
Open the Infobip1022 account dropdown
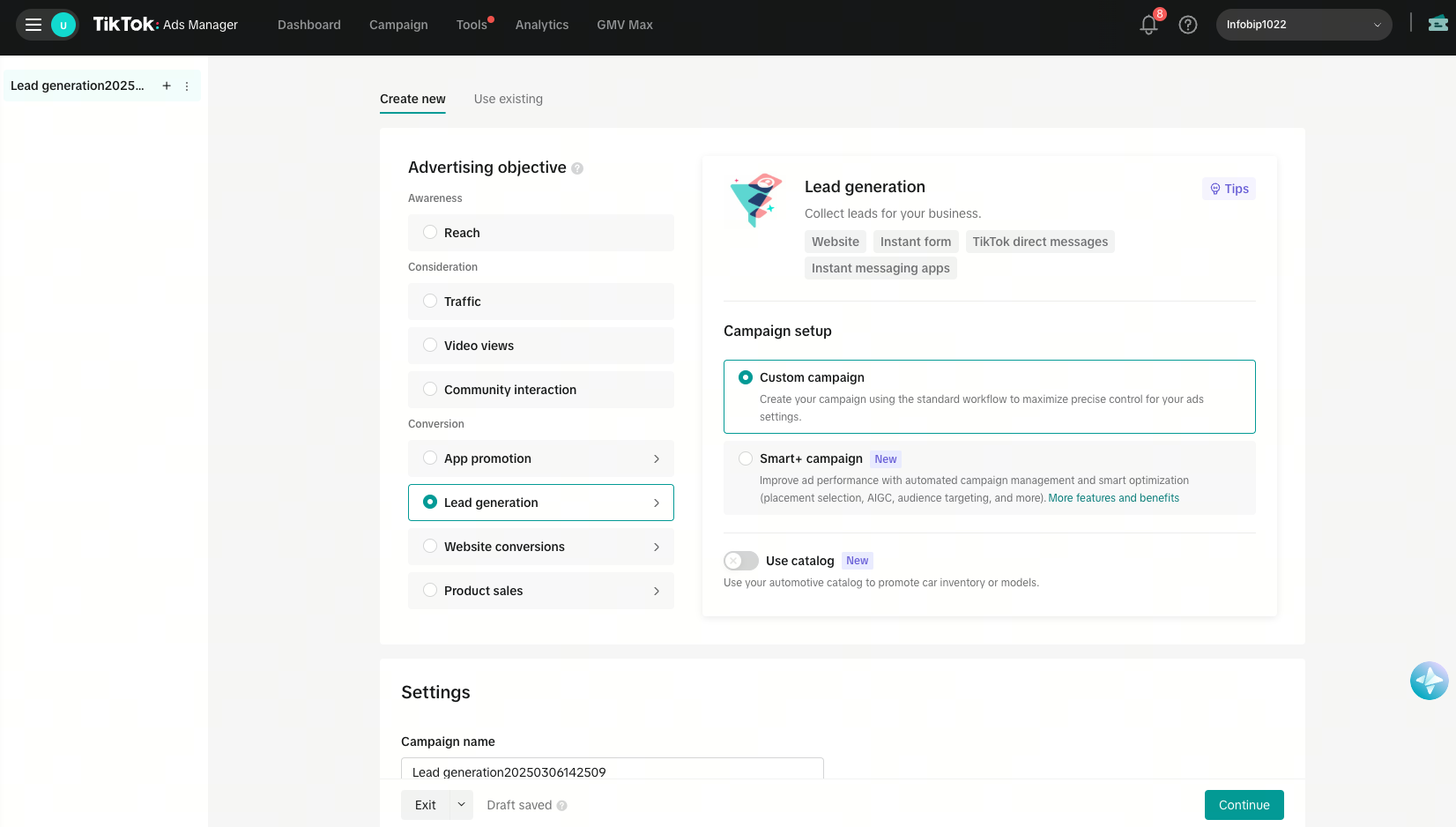coord(1304,25)
